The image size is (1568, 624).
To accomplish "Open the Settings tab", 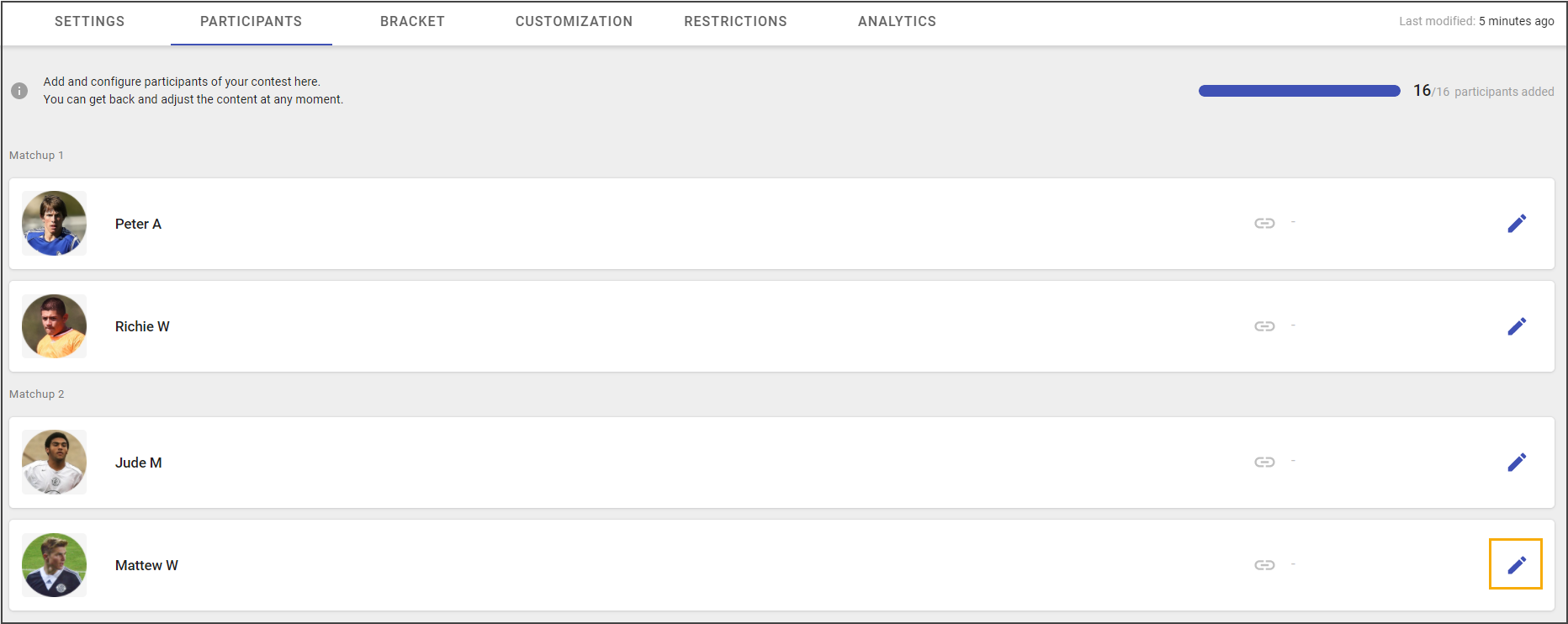I will coord(89,22).
